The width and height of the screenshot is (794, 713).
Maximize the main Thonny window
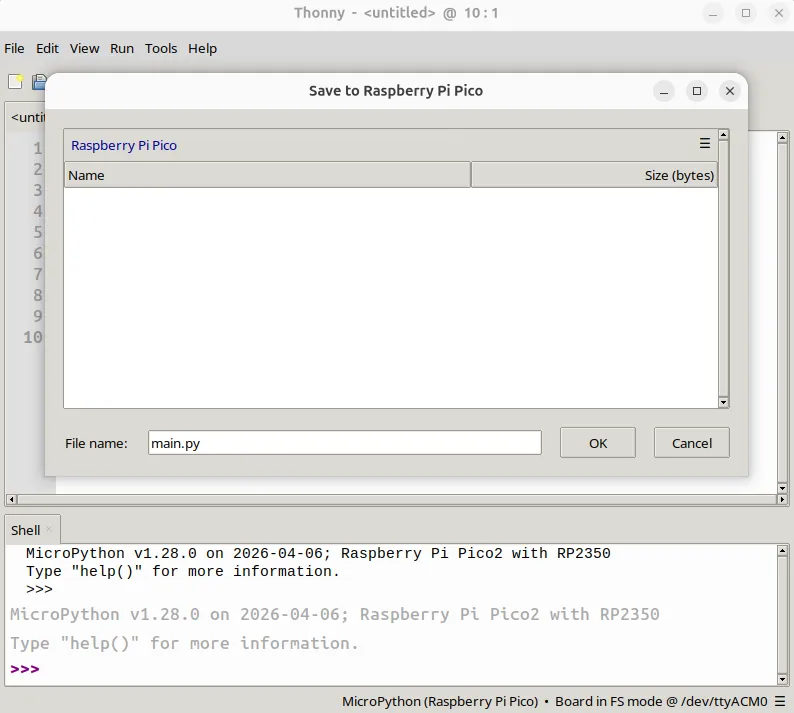point(746,13)
